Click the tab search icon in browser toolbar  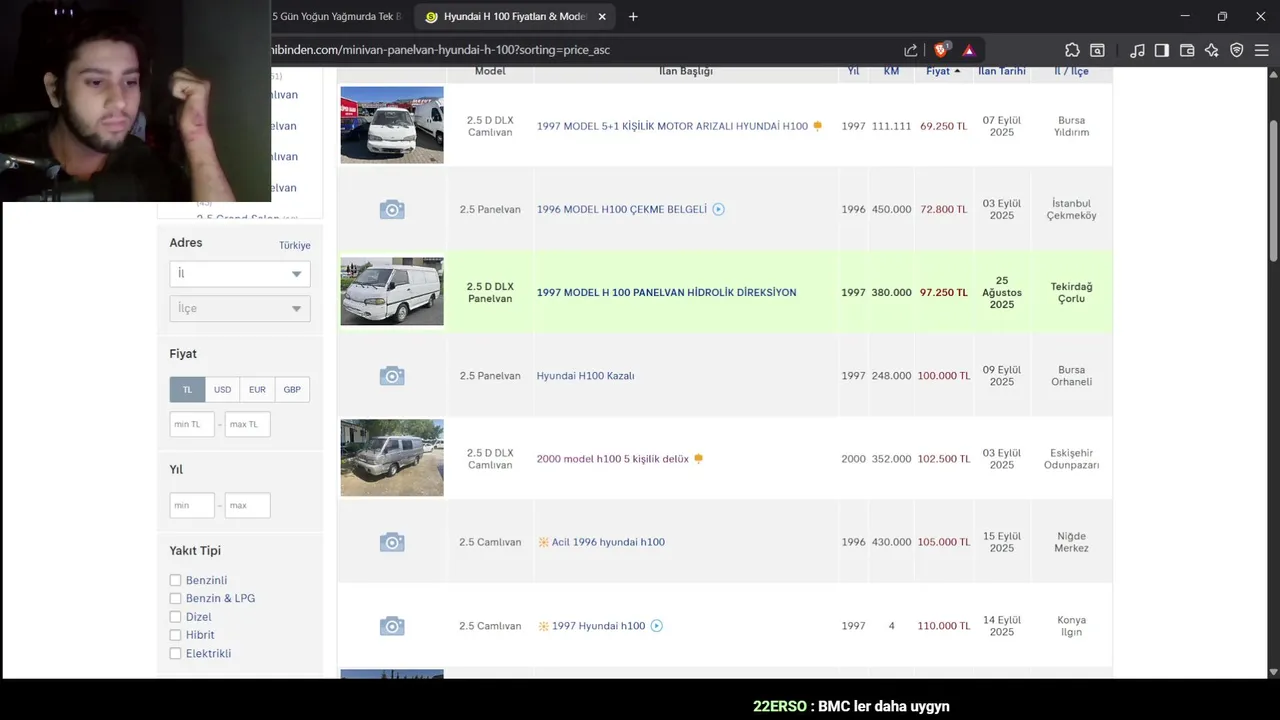click(1098, 50)
